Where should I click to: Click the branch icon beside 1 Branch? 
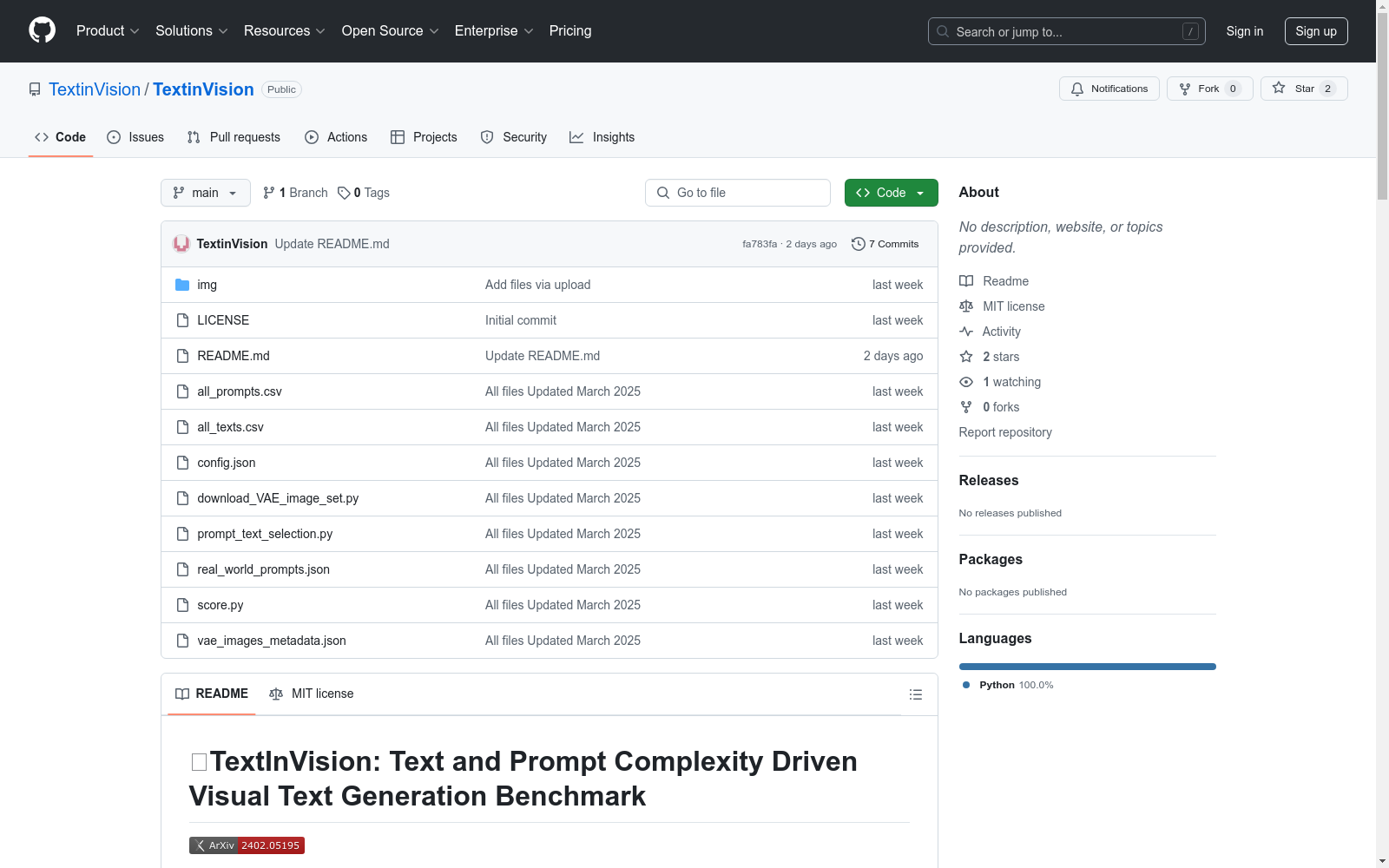(x=269, y=193)
